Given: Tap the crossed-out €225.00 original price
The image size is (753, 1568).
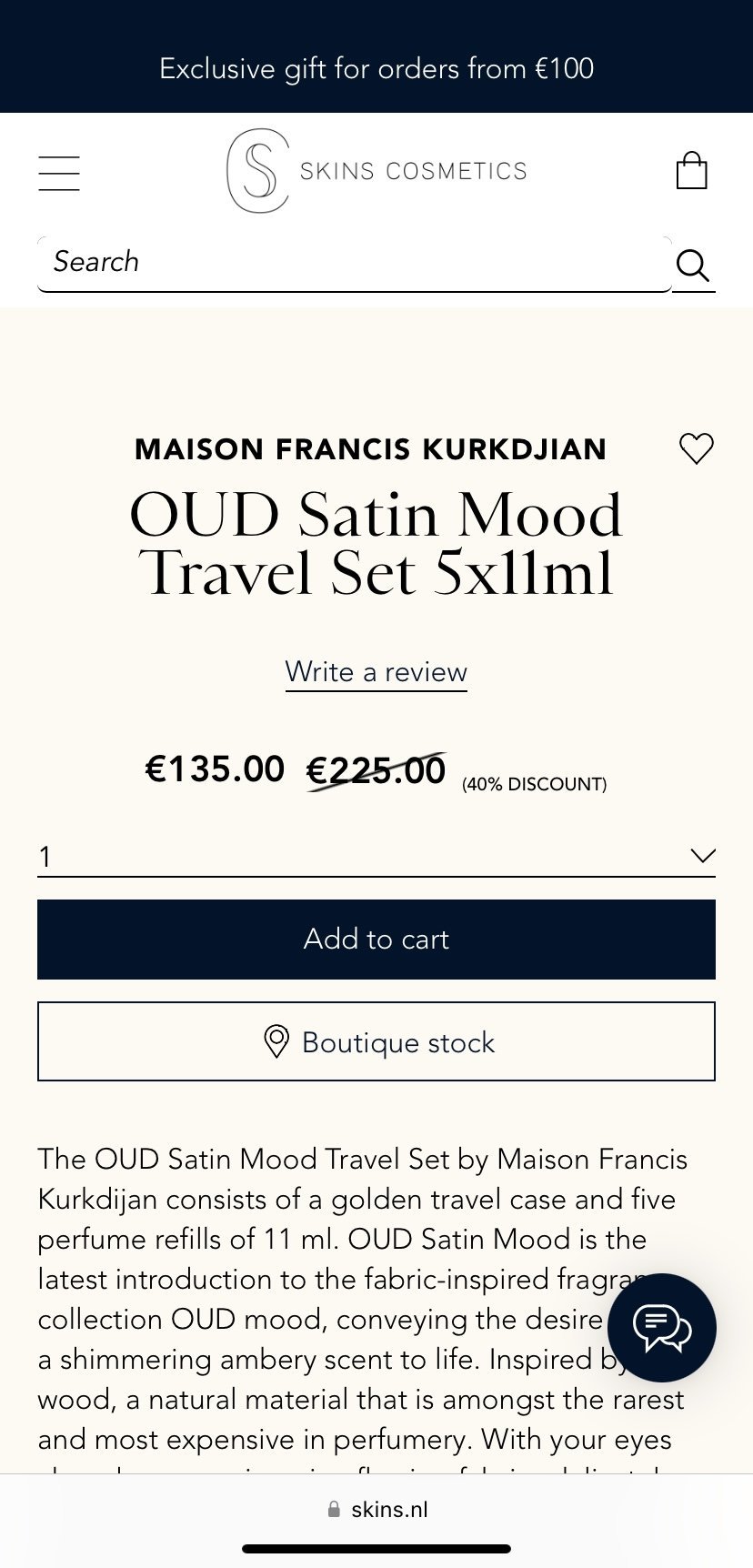Looking at the screenshot, I should pos(376,770).
